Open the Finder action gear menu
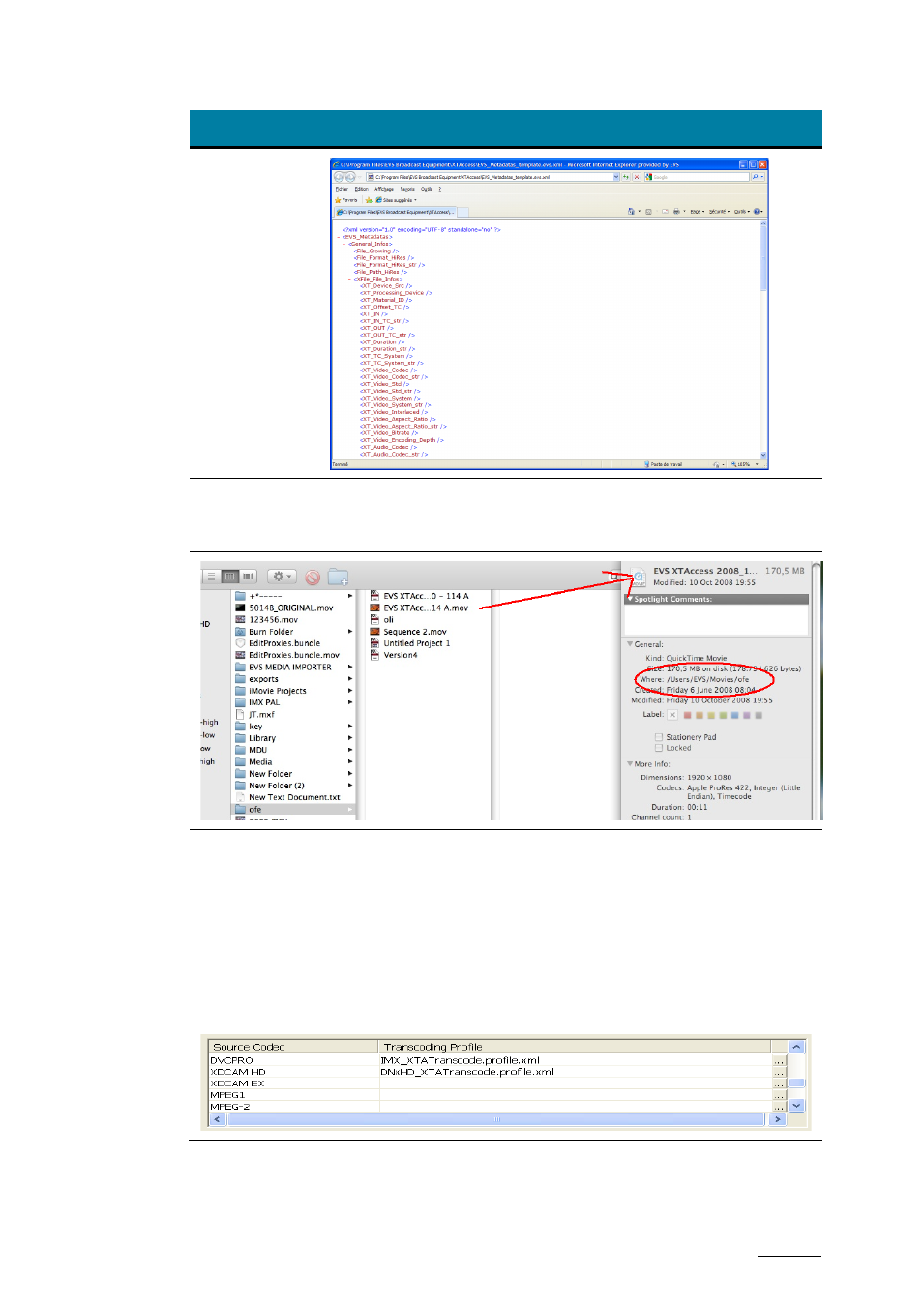 [282, 577]
